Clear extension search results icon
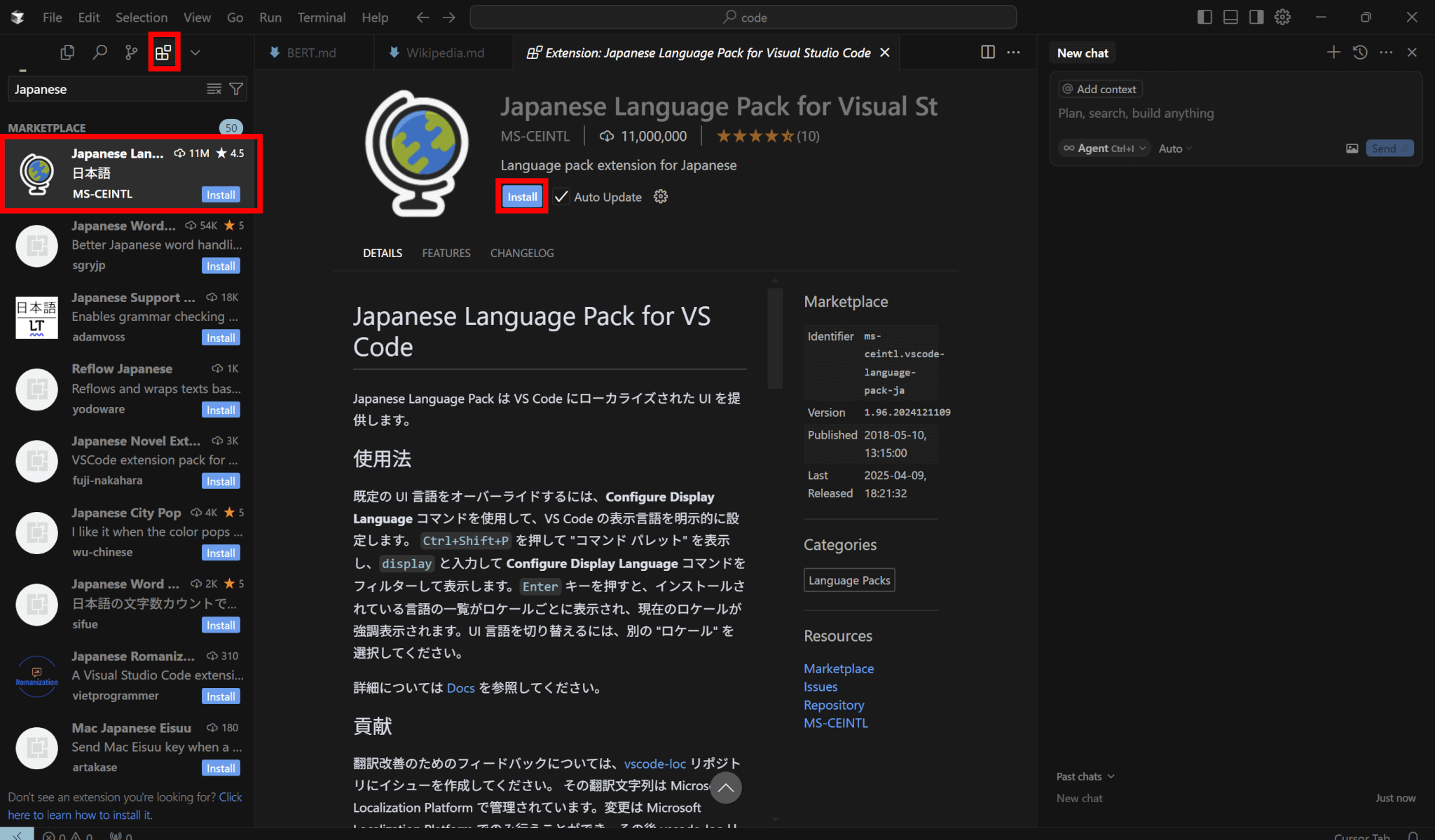 [x=214, y=89]
